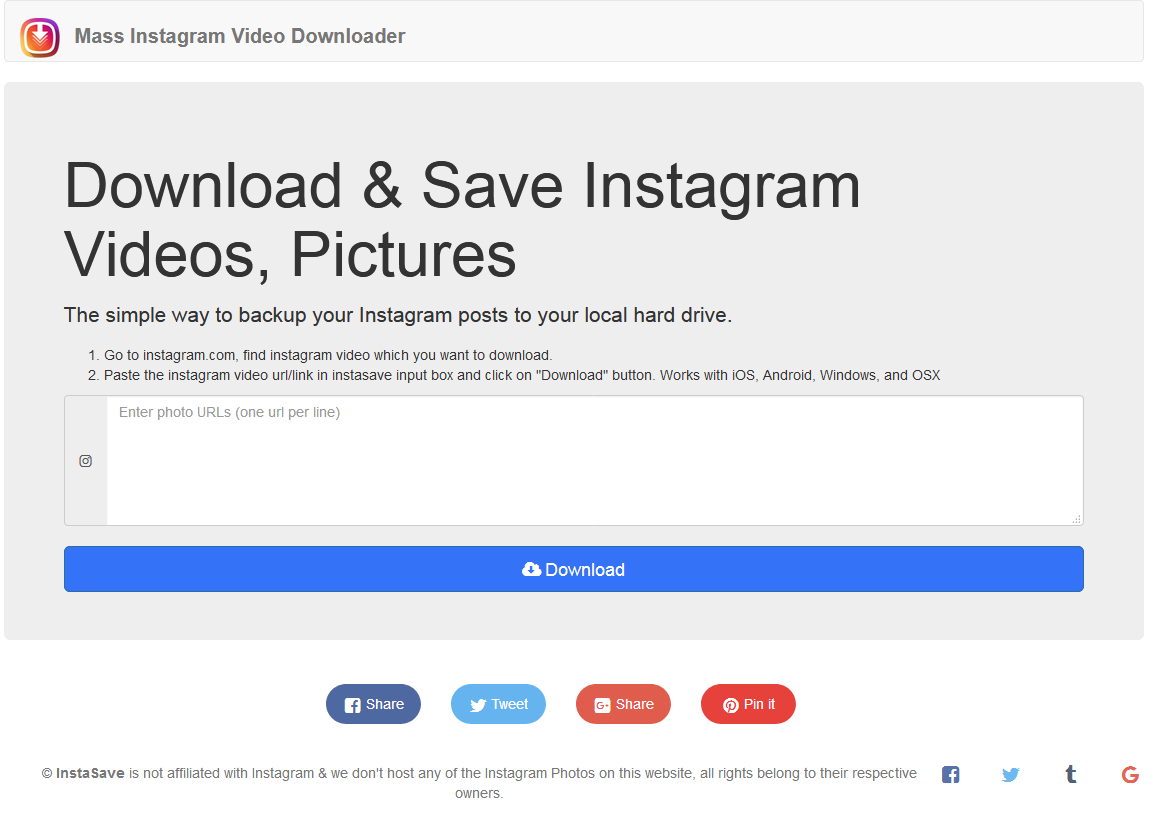
Task: Click the Pin it button
Action: pos(748,704)
